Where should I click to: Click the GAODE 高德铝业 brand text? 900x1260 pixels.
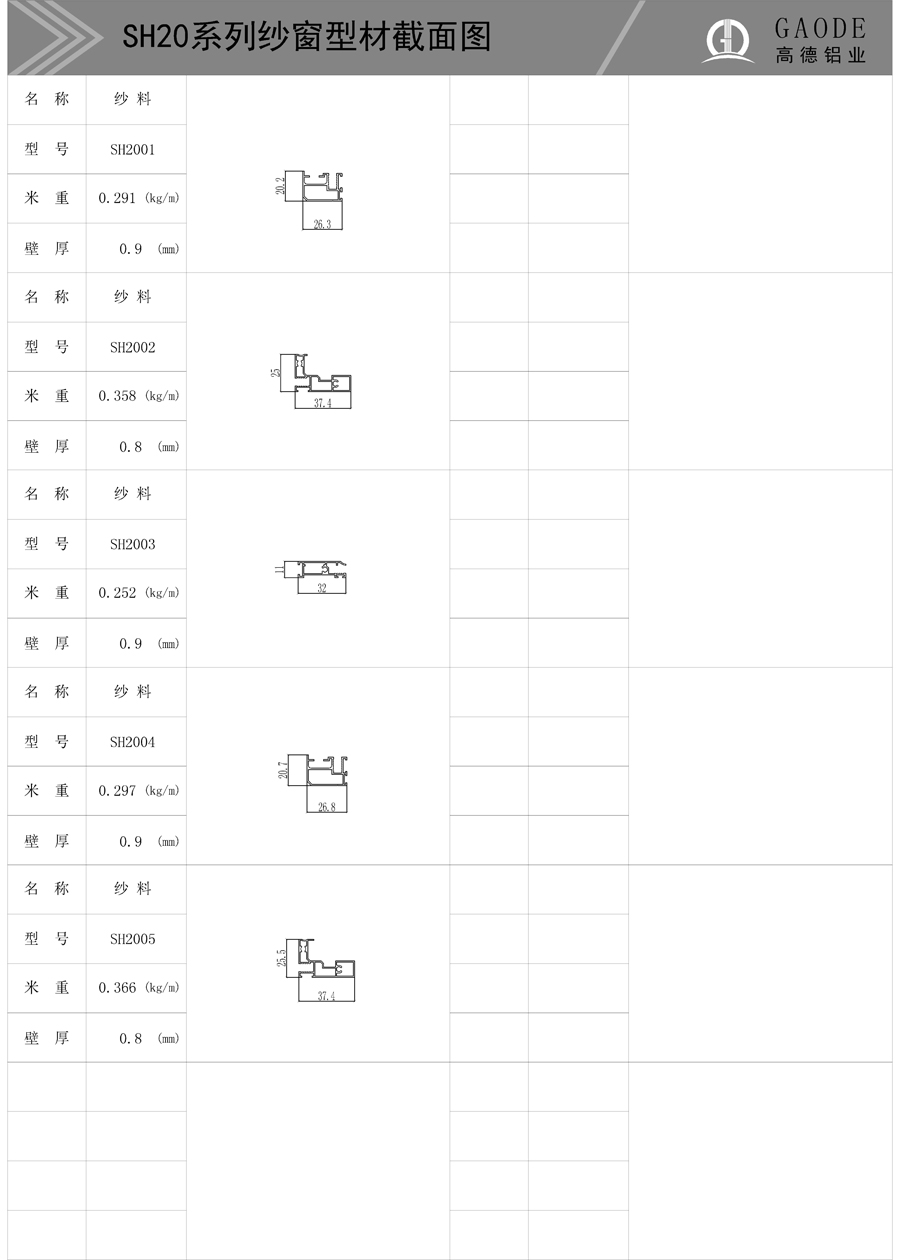click(x=820, y=41)
